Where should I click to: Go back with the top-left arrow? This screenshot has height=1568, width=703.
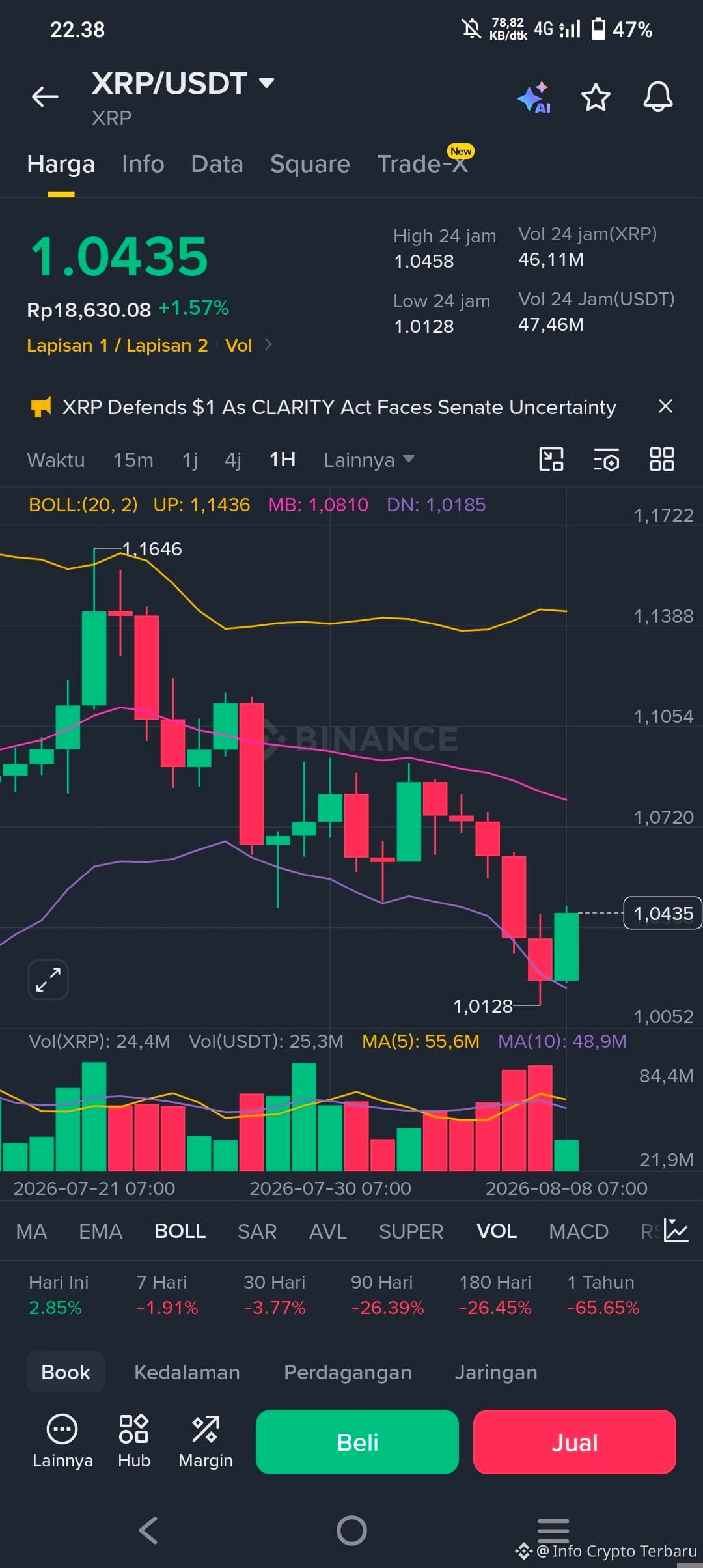[x=45, y=97]
